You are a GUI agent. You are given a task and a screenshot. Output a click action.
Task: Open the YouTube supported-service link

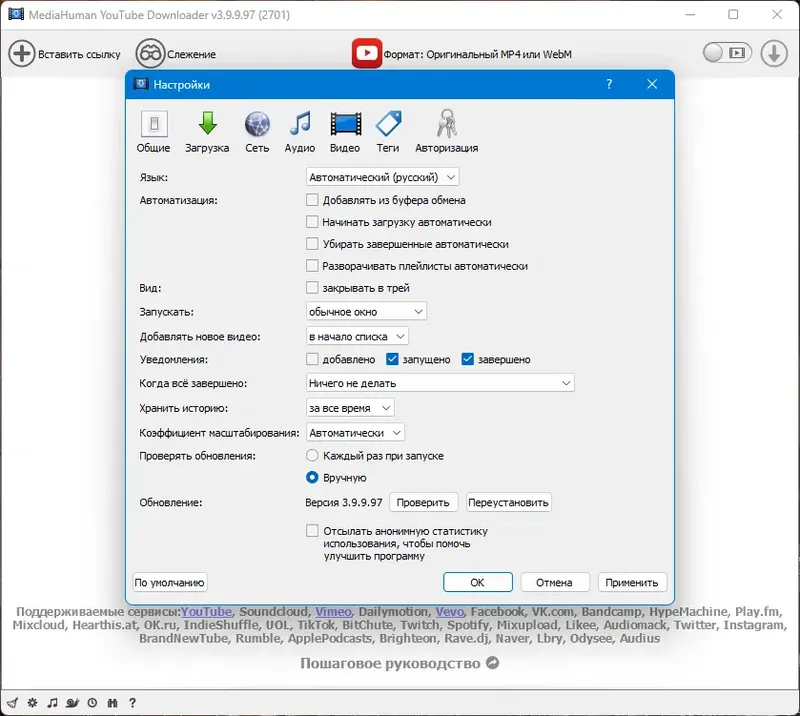click(x=207, y=611)
